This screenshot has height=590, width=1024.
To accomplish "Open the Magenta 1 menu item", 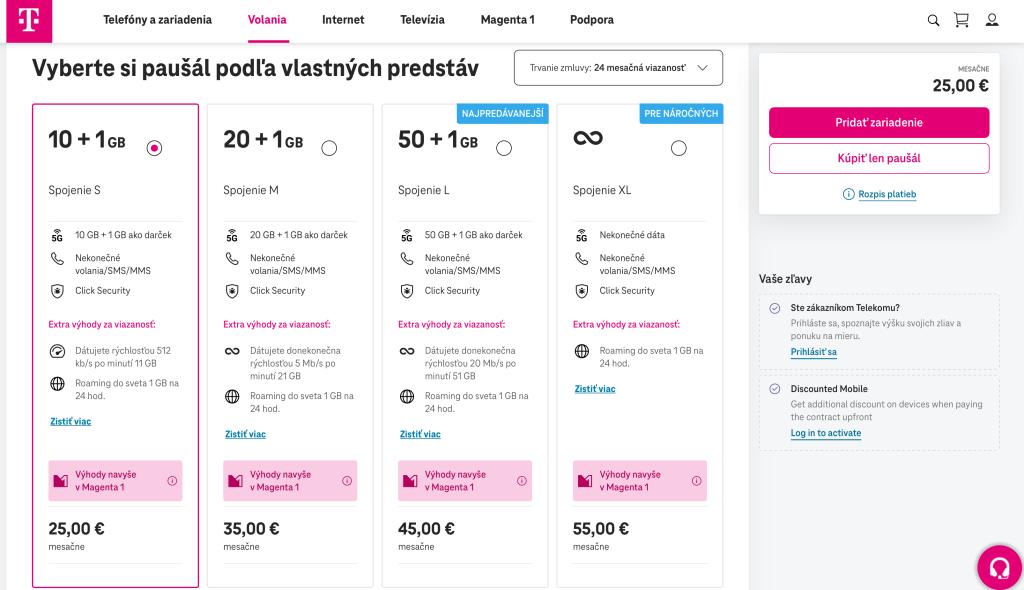I will (x=507, y=20).
